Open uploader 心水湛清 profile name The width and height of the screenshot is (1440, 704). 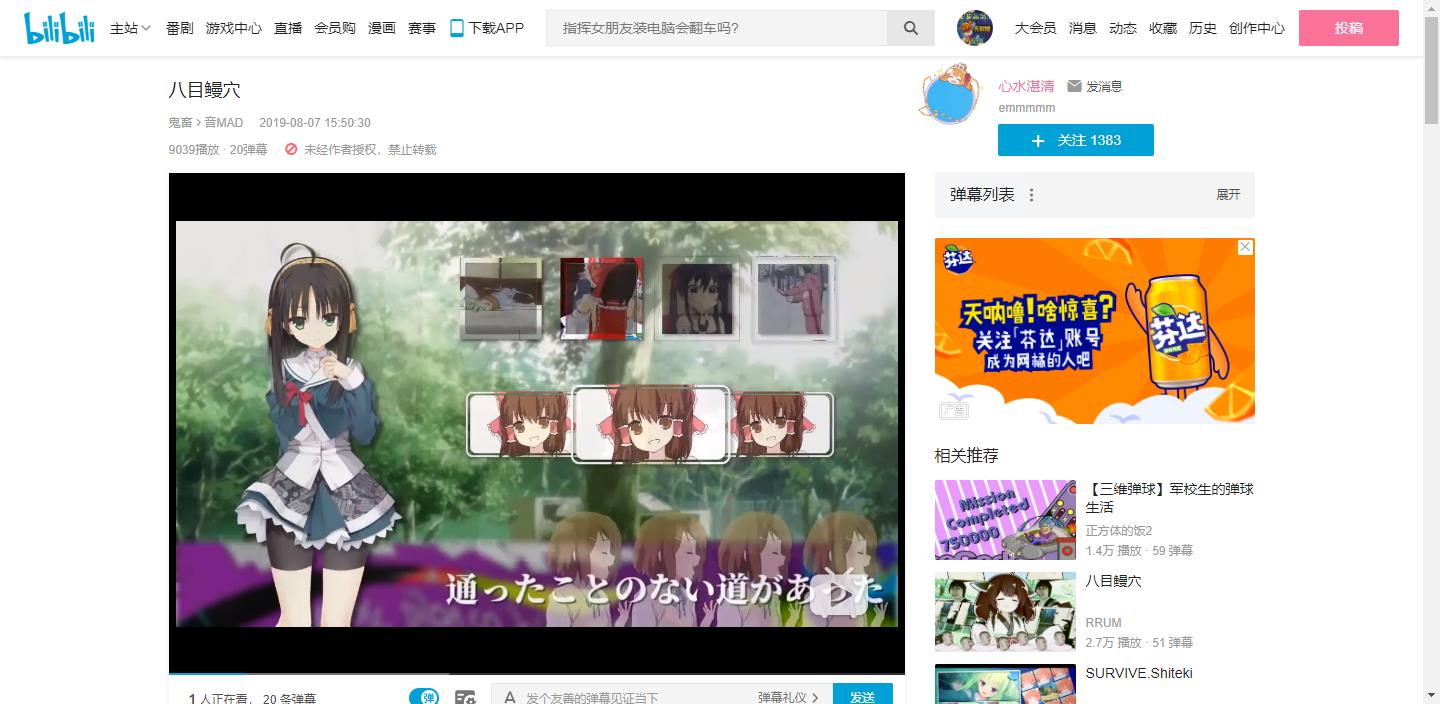coord(1026,86)
